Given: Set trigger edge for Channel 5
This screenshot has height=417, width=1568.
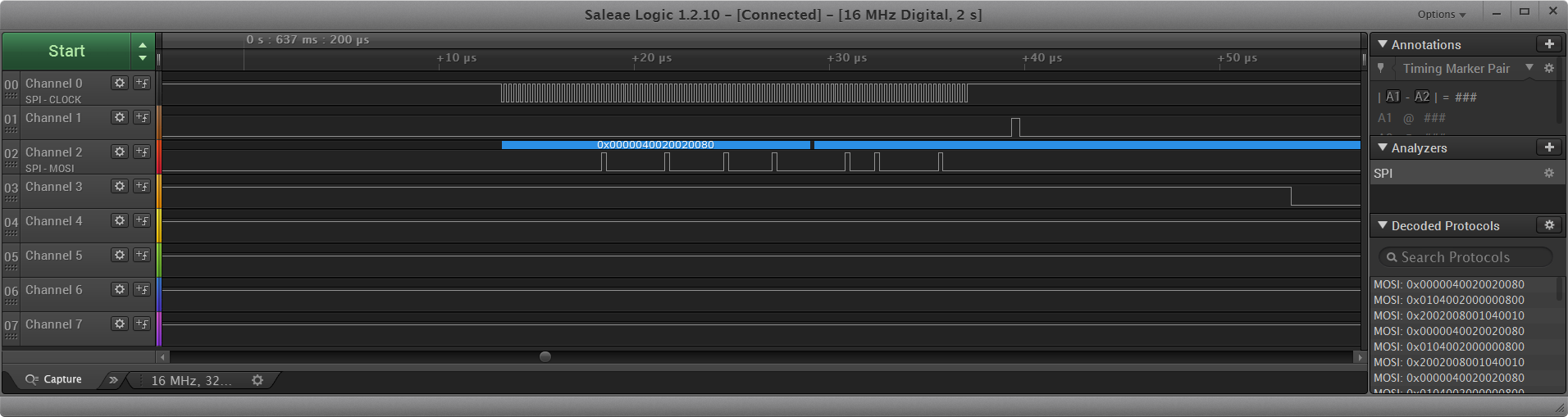Looking at the screenshot, I should [x=142, y=255].
